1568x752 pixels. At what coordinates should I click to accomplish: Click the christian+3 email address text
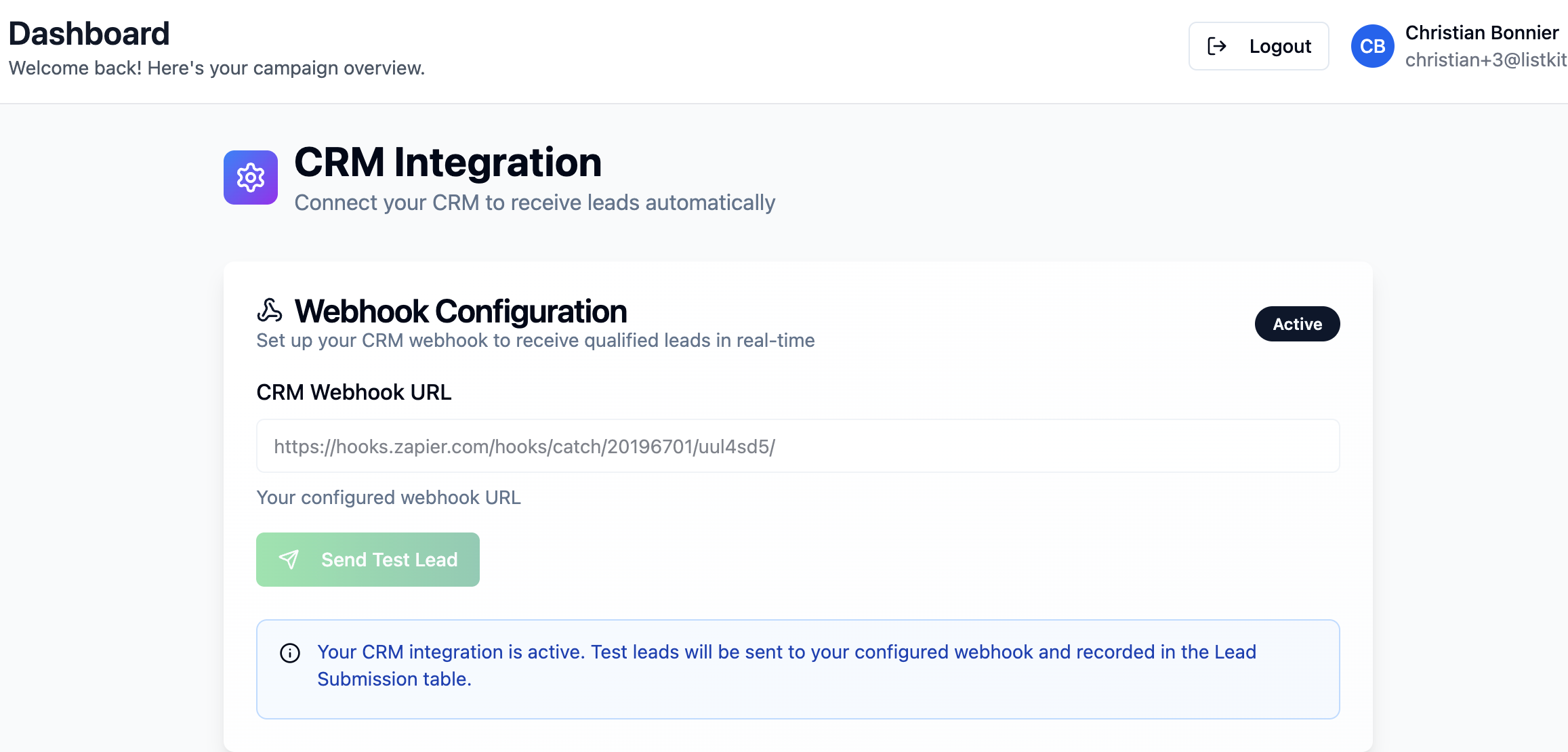[x=1485, y=60]
